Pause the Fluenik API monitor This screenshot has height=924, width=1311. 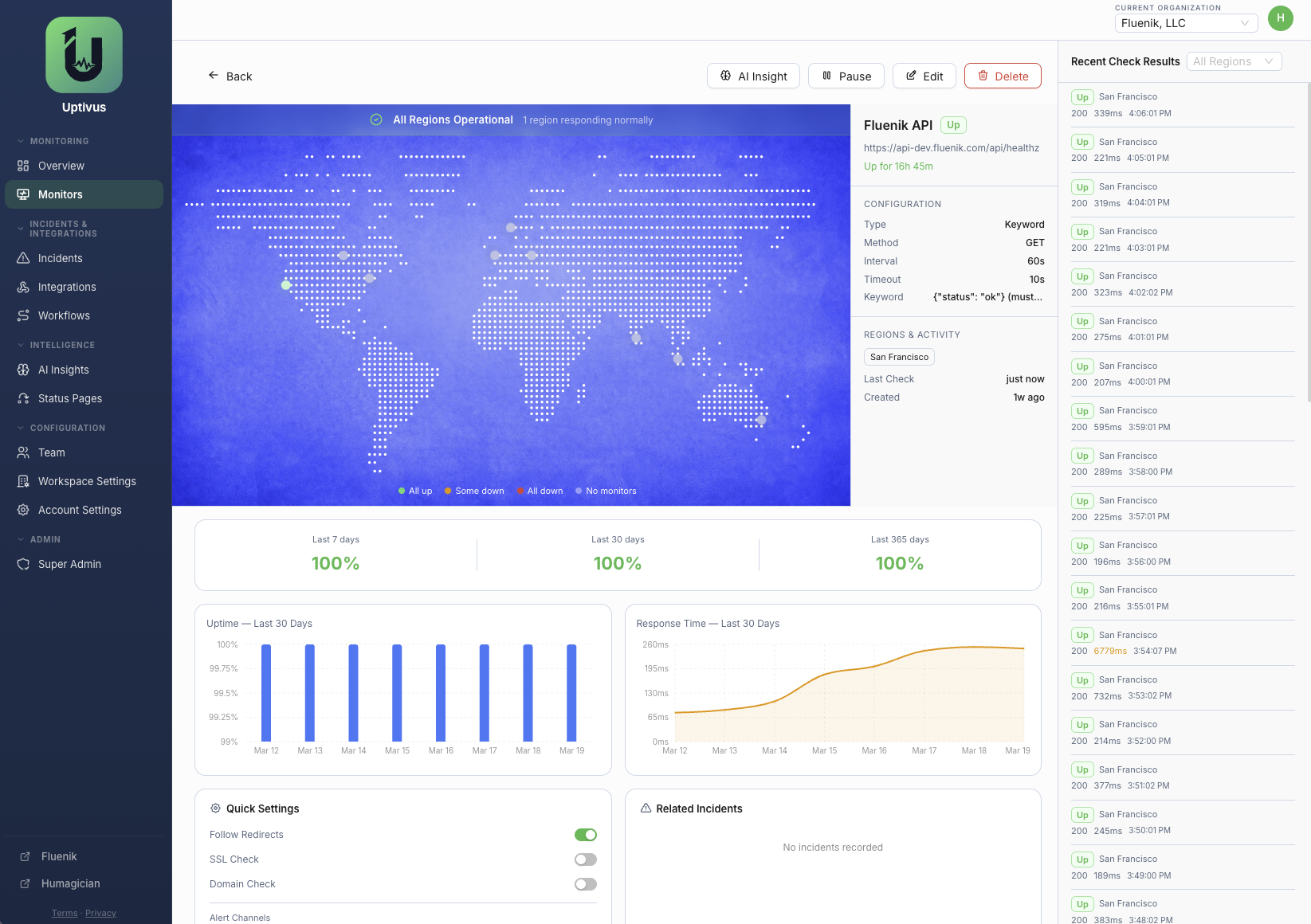[846, 76]
